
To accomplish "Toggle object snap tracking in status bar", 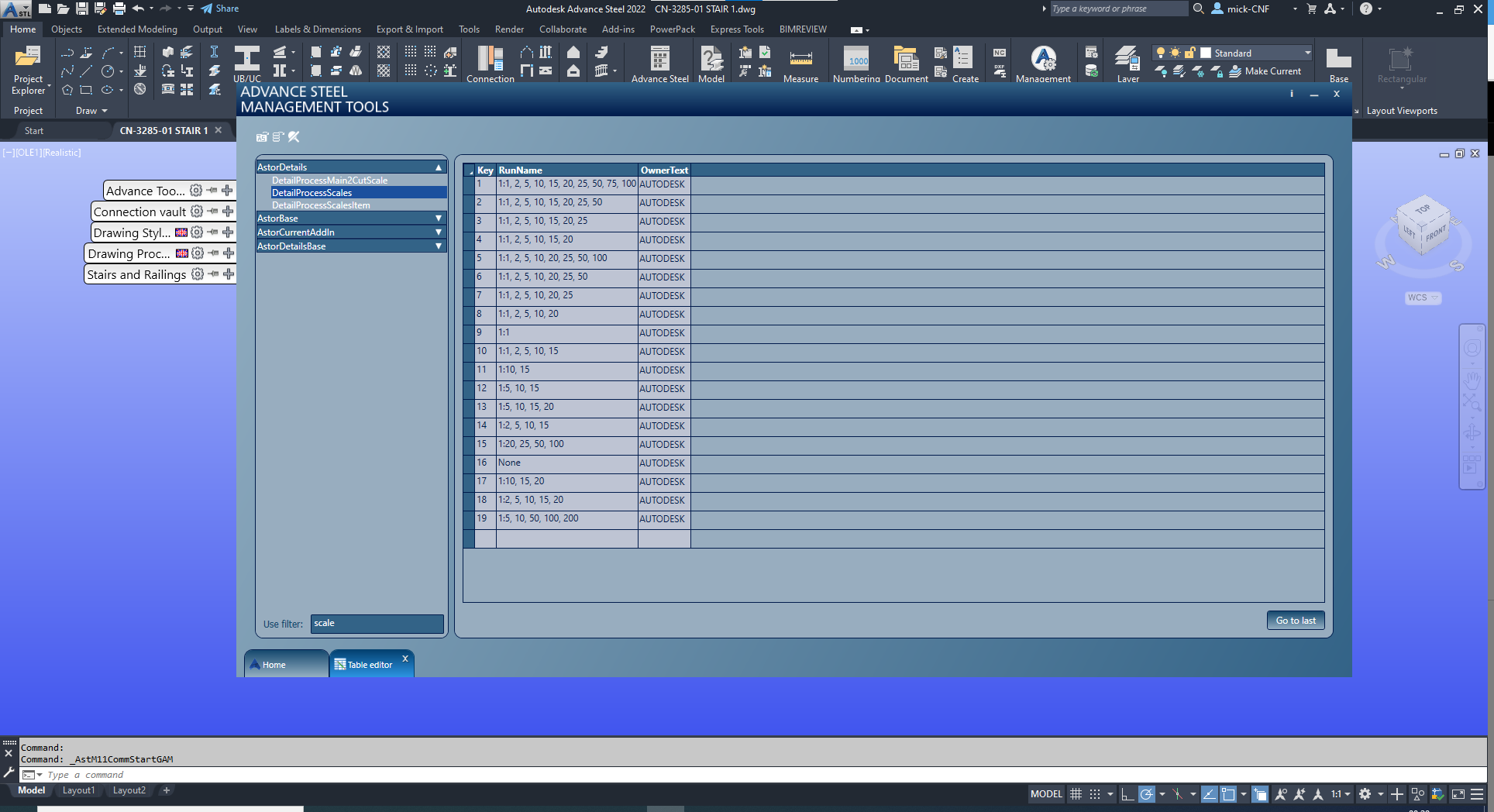I will (1209, 794).
